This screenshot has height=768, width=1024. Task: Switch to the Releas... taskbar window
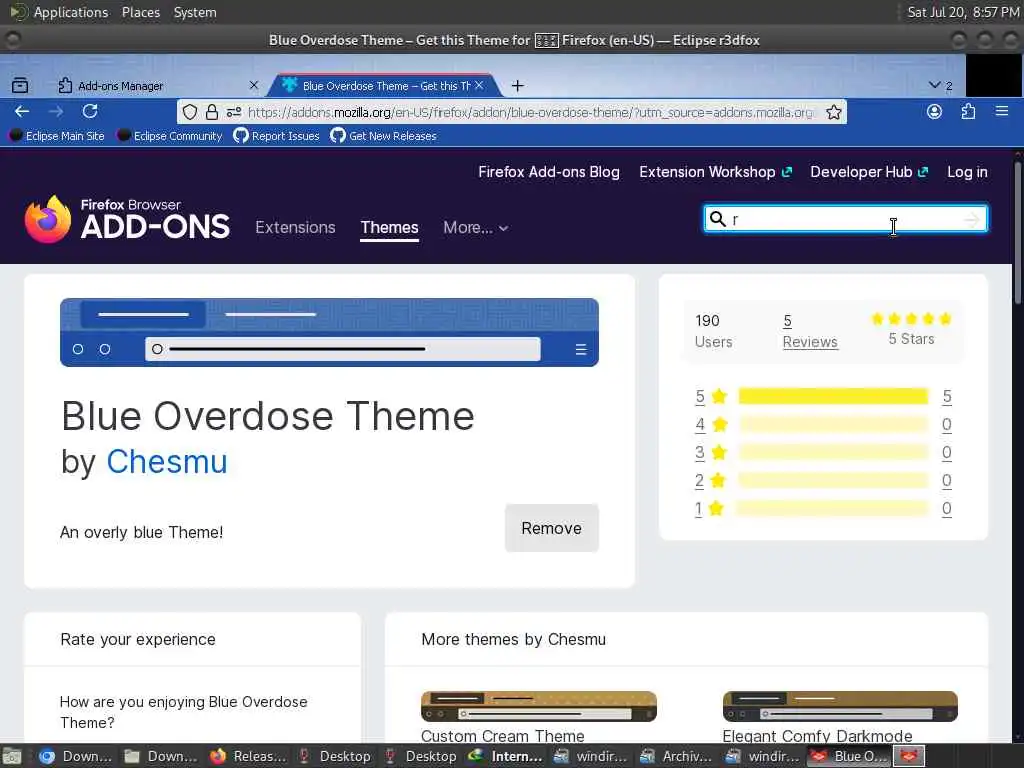(249, 756)
